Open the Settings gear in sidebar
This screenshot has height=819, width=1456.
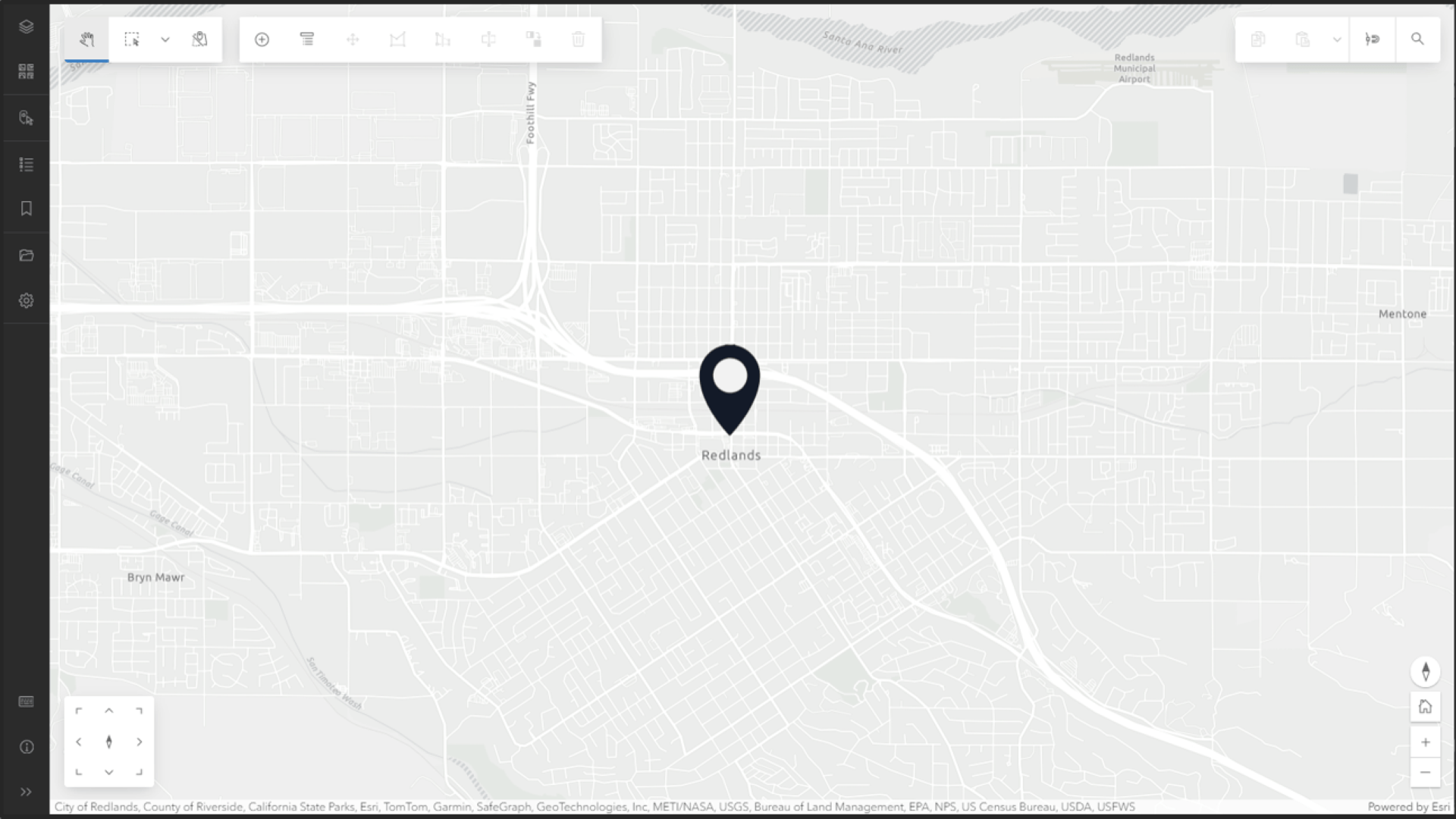[x=26, y=300]
